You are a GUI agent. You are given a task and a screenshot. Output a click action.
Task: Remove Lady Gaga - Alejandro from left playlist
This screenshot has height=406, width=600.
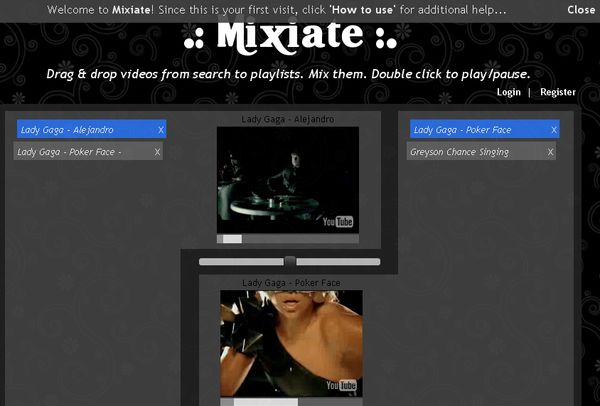pyautogui.click(x=161, y=130)
